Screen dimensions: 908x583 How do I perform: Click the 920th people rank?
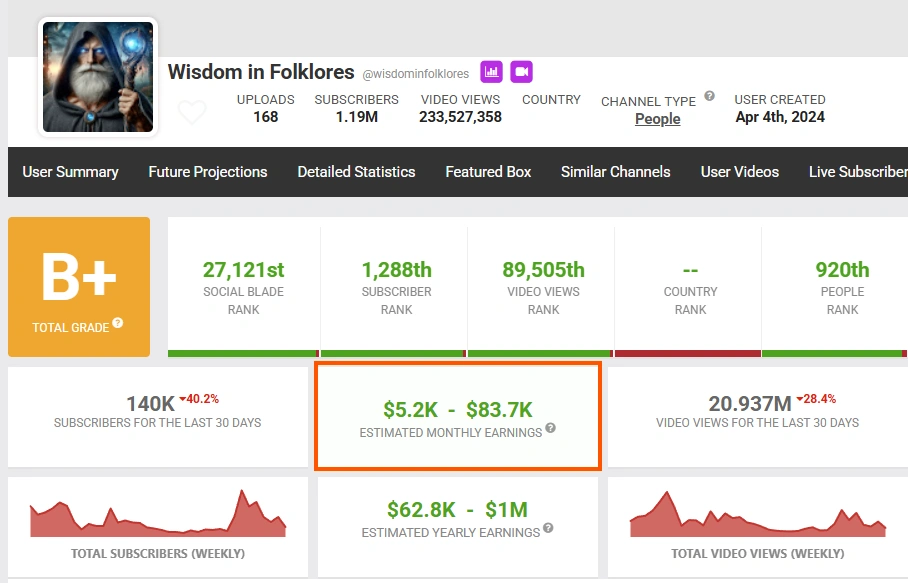[x=843, y=270]
